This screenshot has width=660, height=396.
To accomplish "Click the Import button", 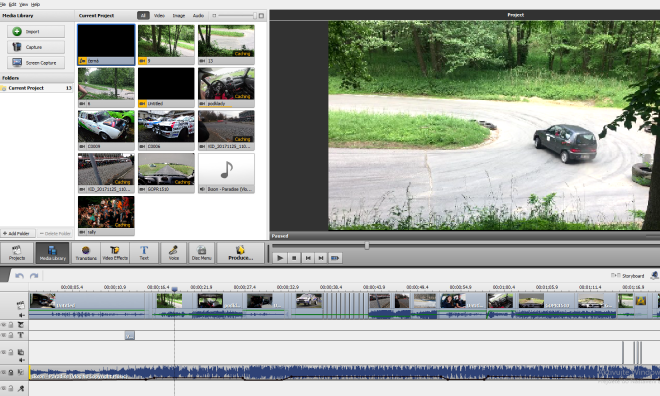I will coord(36,32).
